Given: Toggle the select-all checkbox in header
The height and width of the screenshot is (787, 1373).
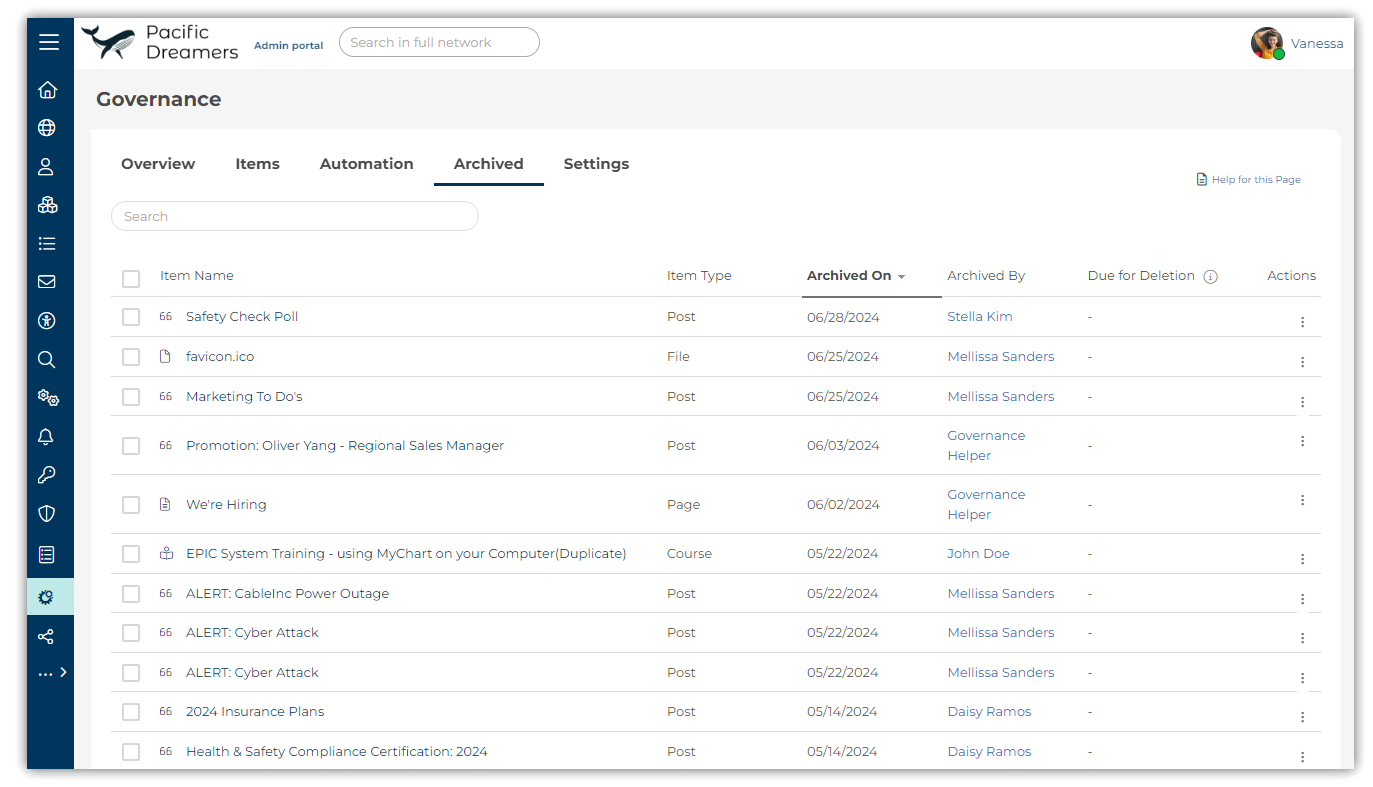Looking at the screenshot, I should (131, 278).
